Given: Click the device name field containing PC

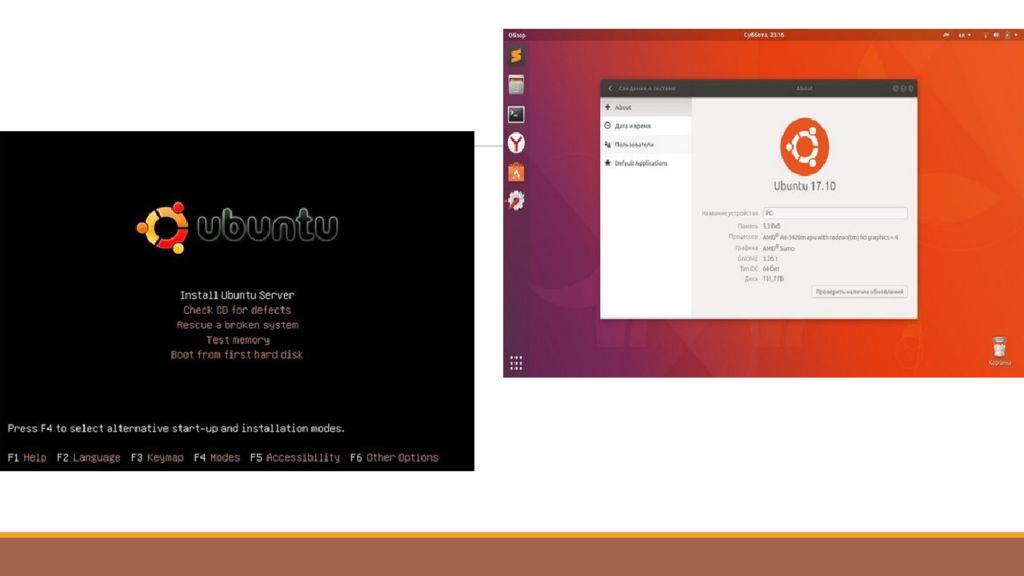Looking at the screenshot, I should (835, 213).
